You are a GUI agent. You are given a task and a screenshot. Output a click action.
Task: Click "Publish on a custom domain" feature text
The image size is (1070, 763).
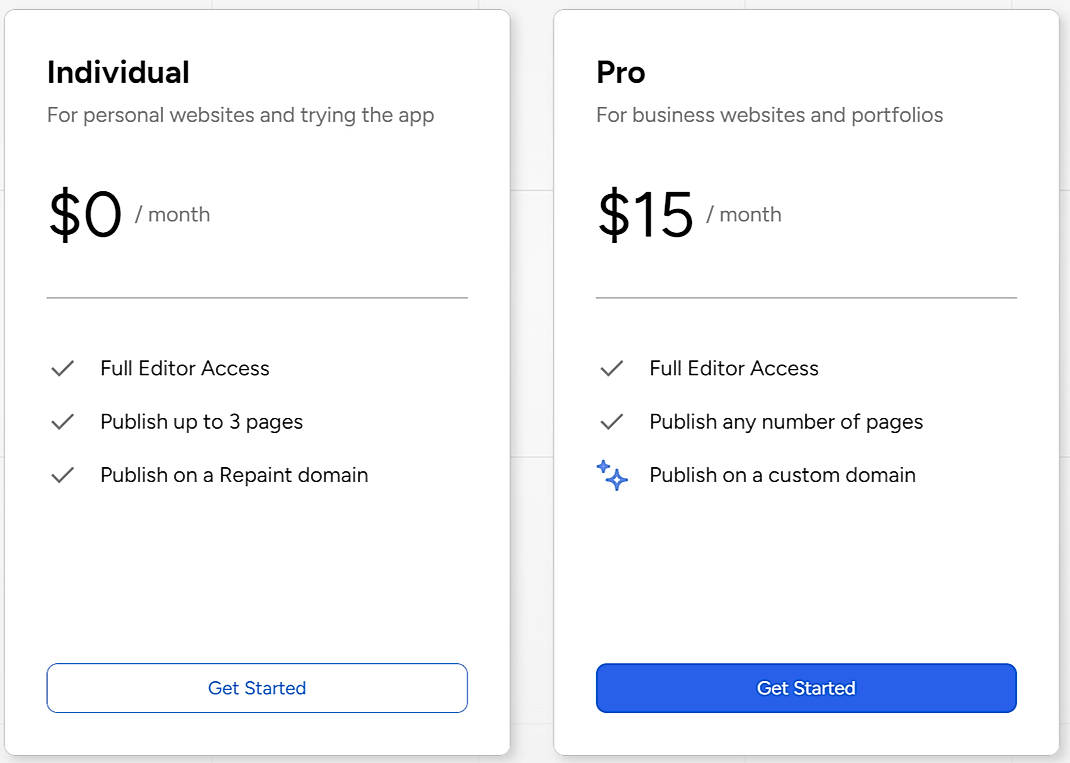[x=782, y=475]
